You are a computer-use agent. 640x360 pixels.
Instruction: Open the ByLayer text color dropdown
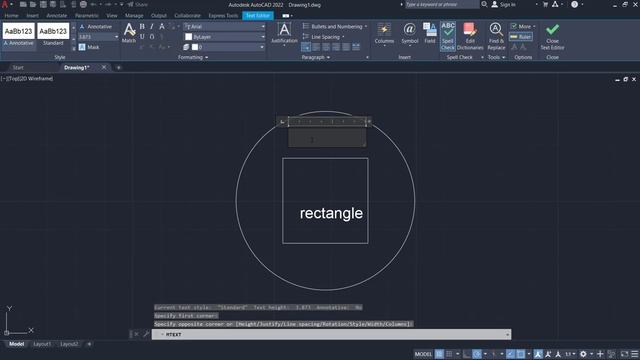coord(224,37)
